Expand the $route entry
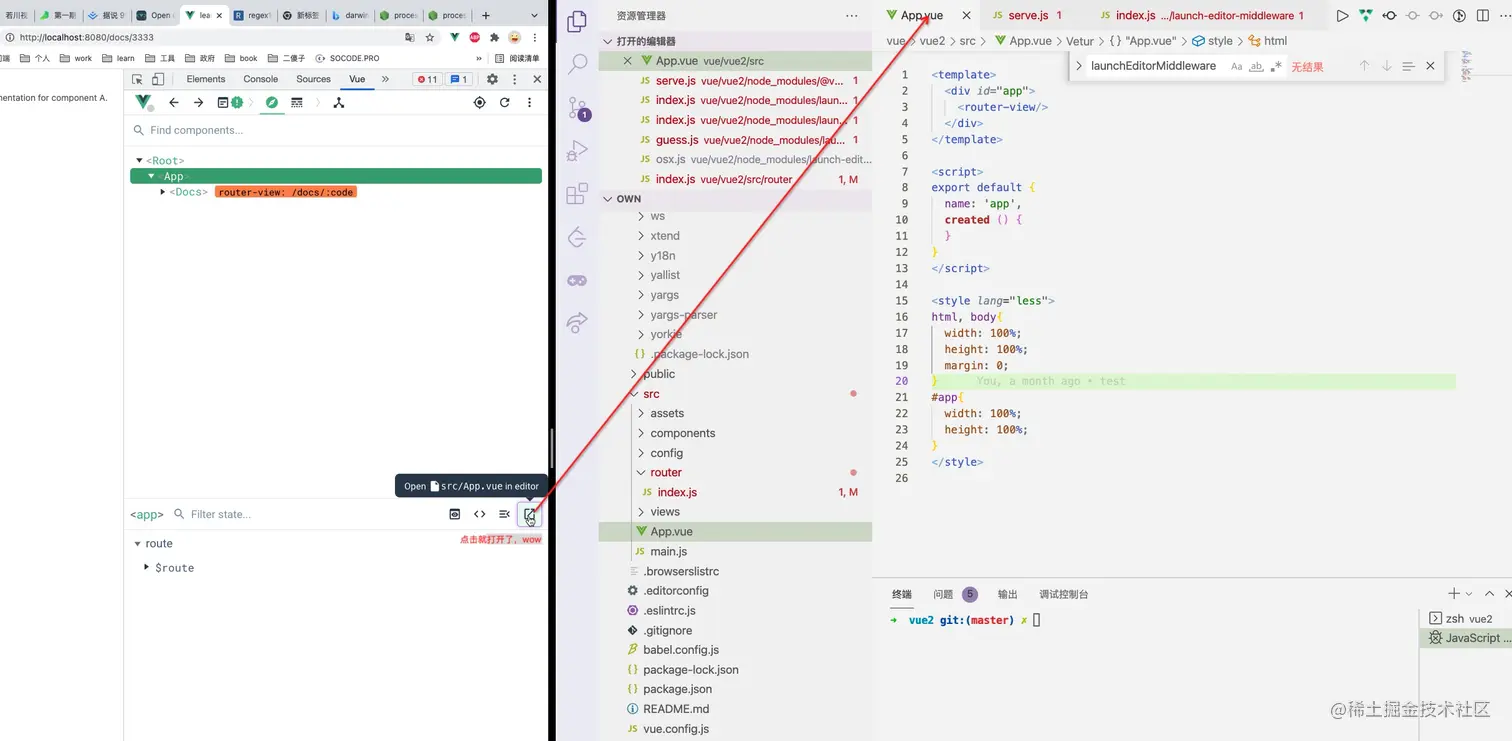Screen dimensions: 1512x741 [x=147, y=568]
